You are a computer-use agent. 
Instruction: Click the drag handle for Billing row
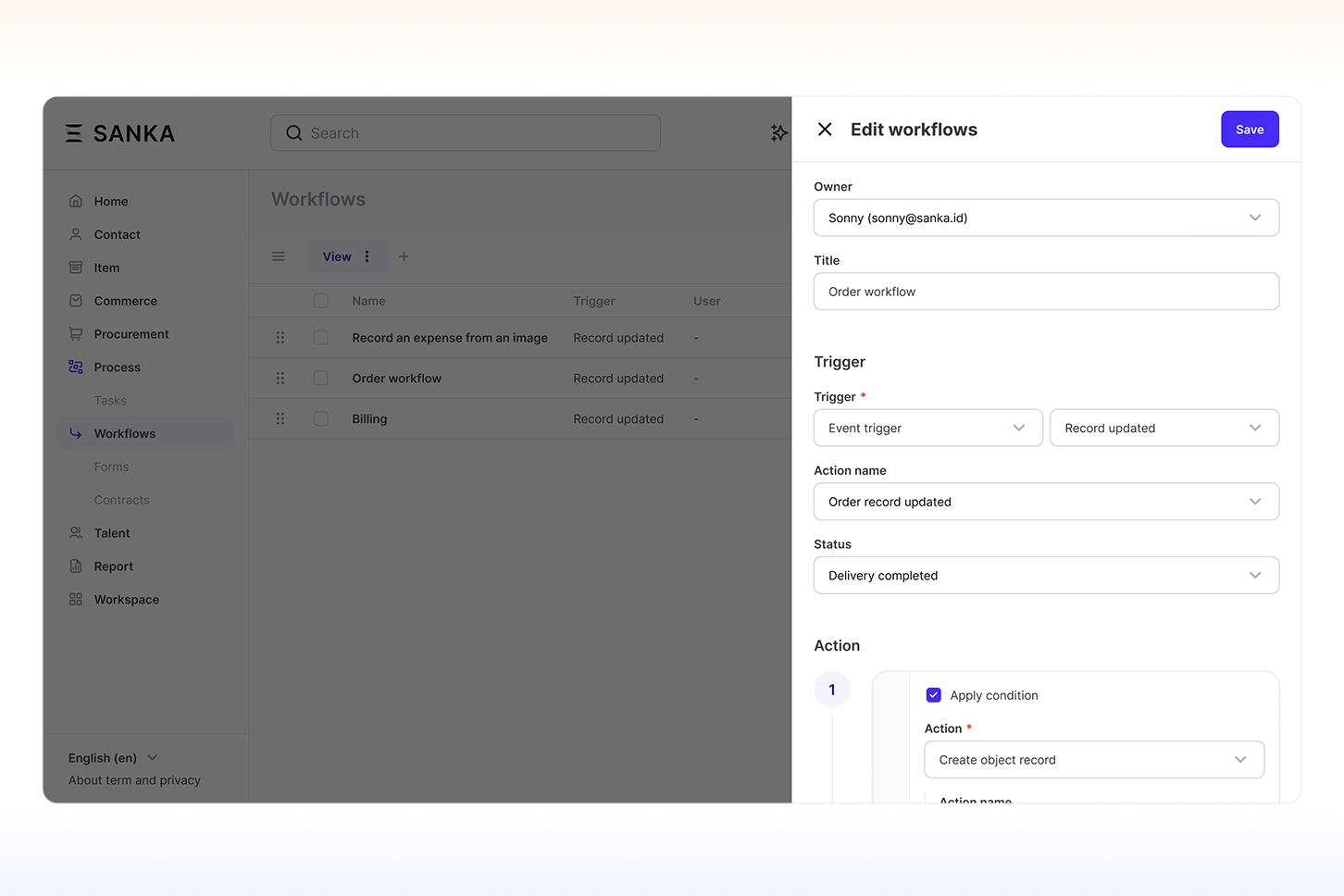coord(280,419)
